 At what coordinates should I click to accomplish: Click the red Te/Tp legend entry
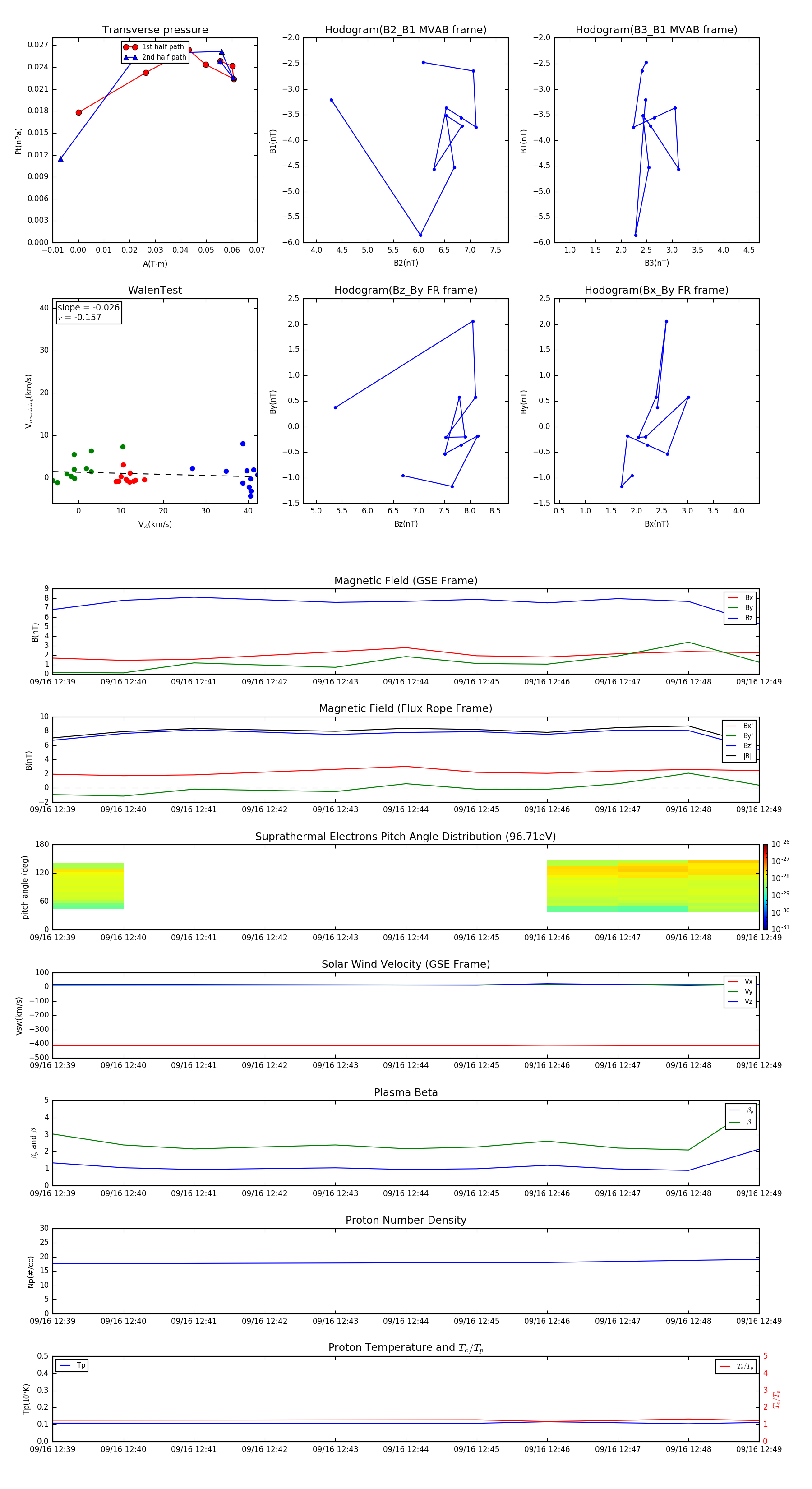(x=736, y=1367)
